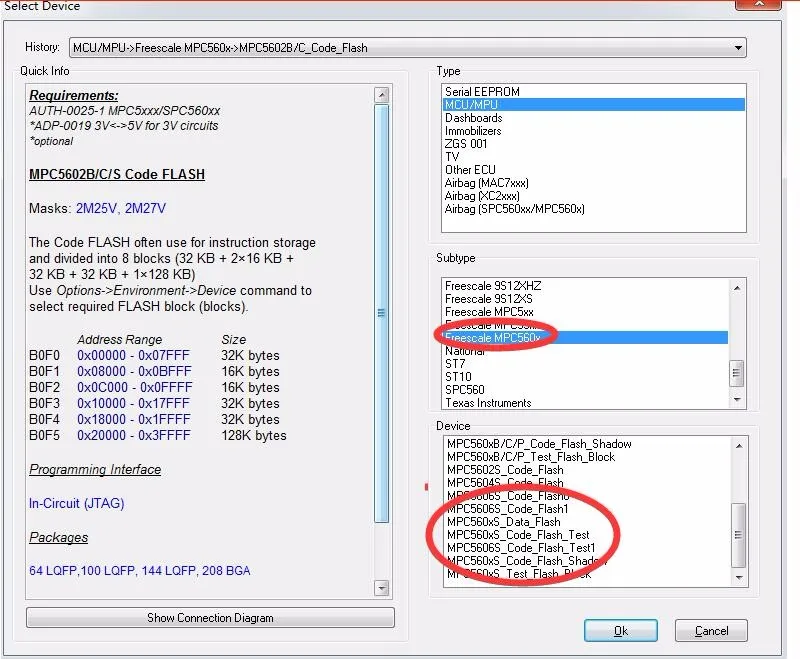Select Airbag (XC2xxx) type

[593, 196]
